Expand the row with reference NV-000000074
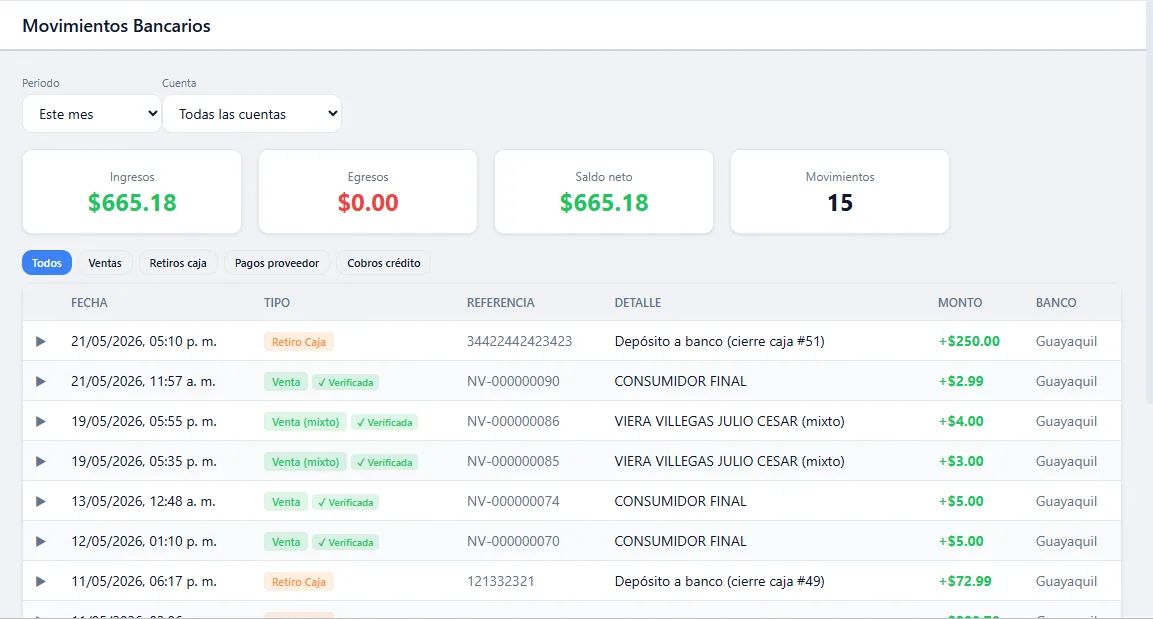This screenshot has width=1153, height=619. [41, 501]
